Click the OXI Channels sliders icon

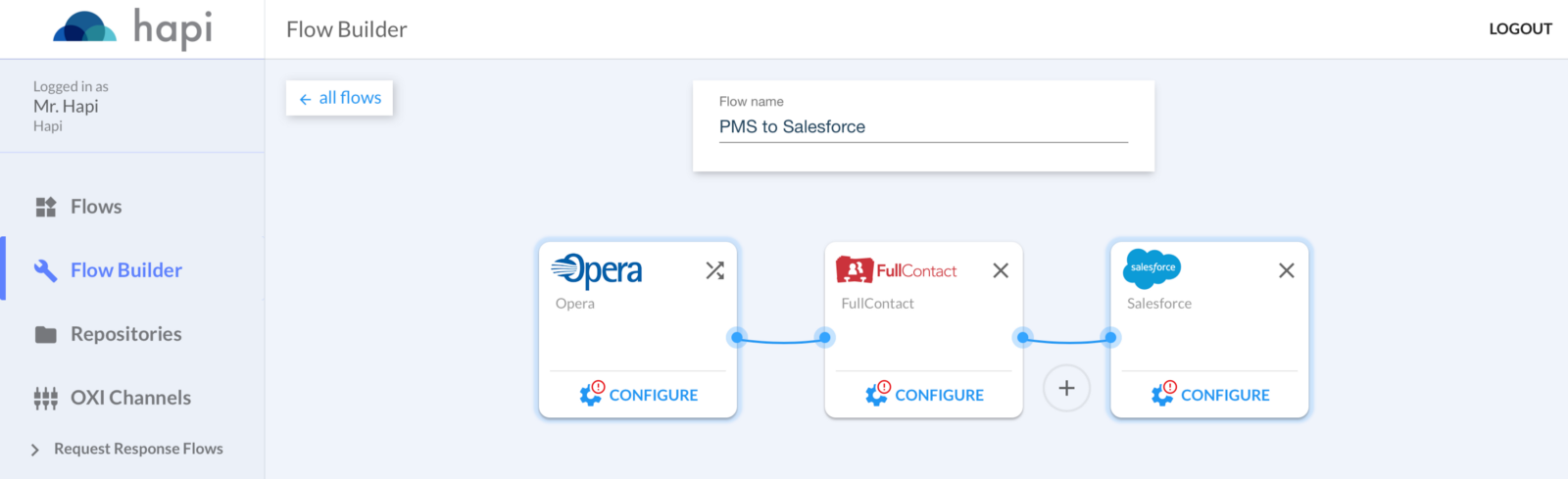coord(46,398)
